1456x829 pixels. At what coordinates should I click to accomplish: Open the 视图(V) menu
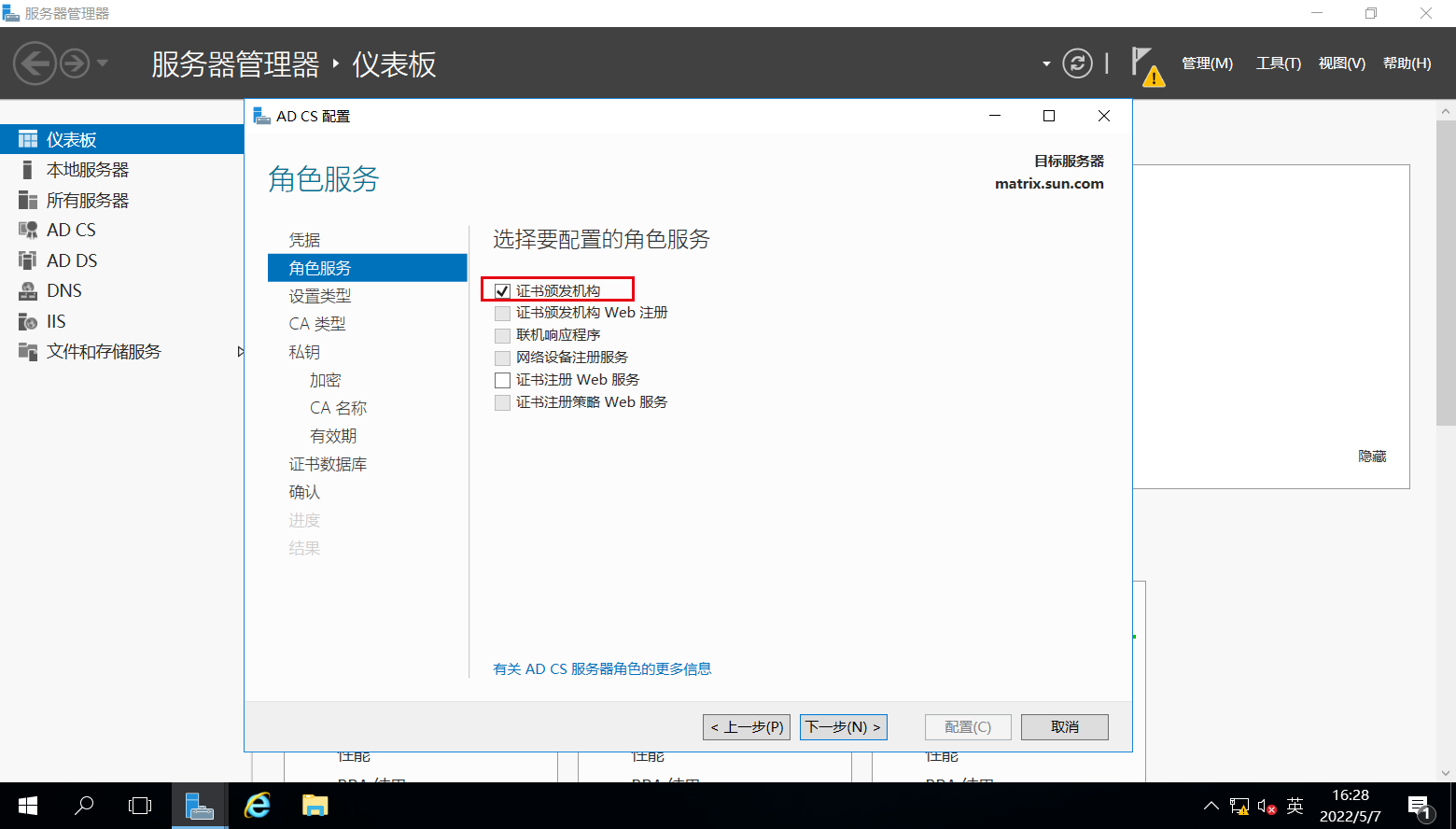(1342, 63)
